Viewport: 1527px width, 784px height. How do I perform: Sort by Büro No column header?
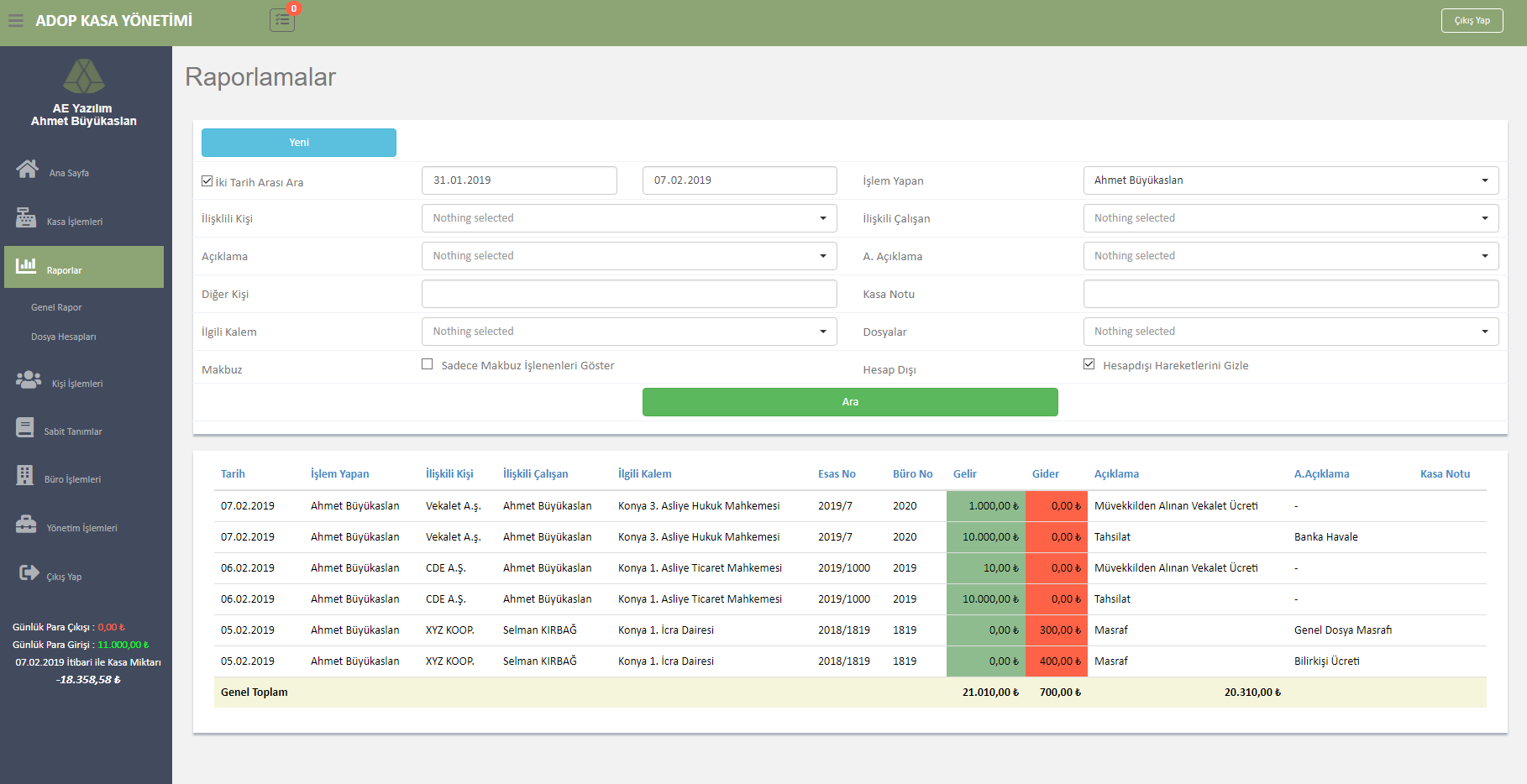point(913,474)
